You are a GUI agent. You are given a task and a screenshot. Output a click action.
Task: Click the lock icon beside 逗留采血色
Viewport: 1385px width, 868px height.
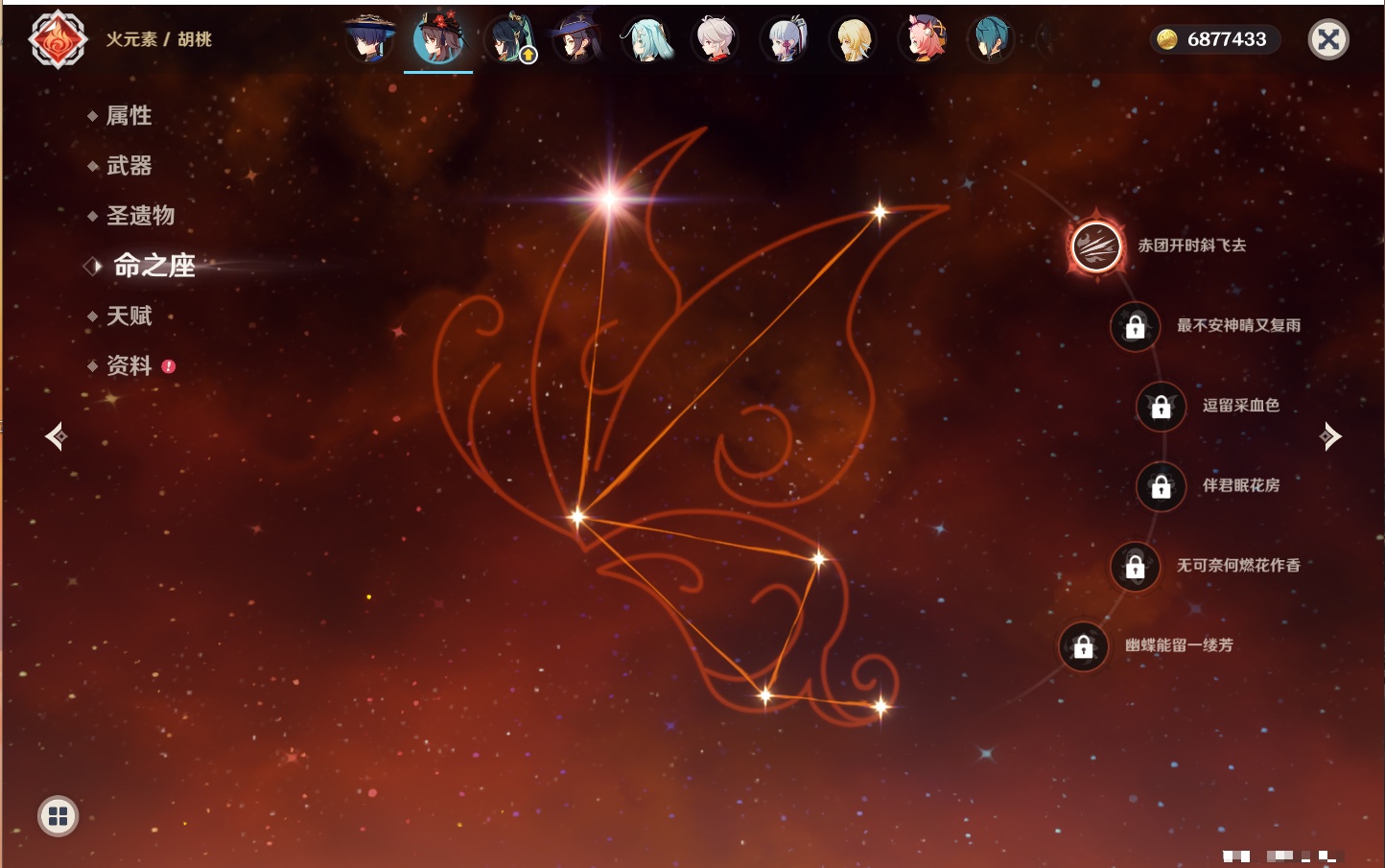click(1161, 407)
